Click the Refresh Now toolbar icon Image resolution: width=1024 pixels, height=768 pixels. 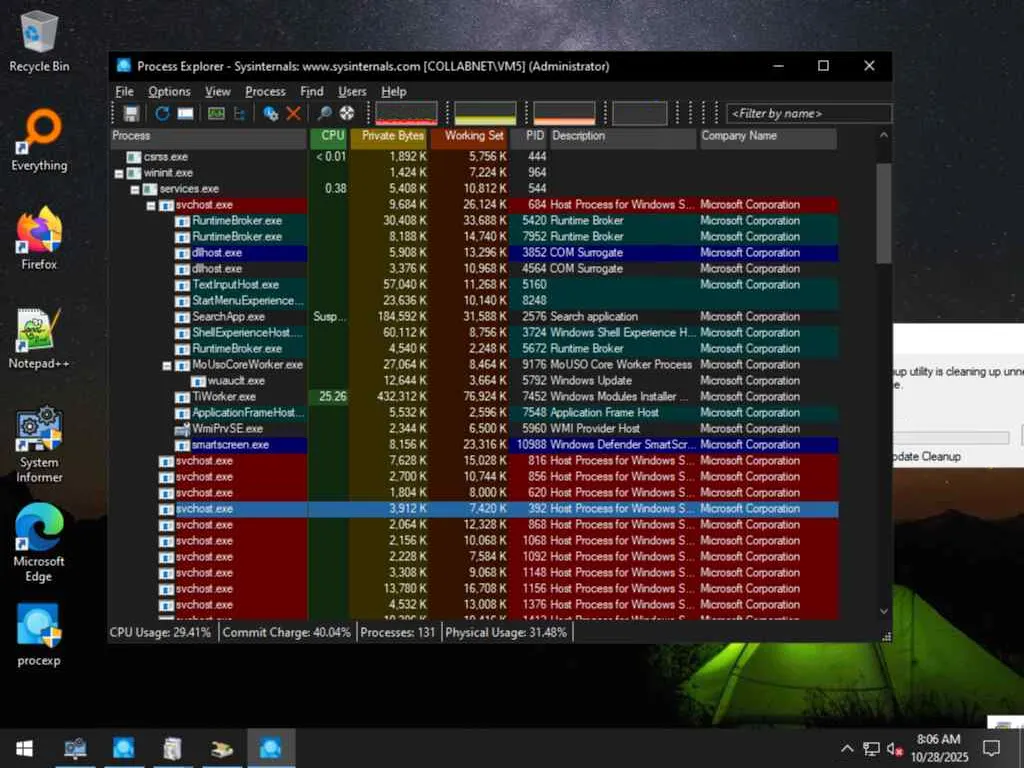click(162, 114)
